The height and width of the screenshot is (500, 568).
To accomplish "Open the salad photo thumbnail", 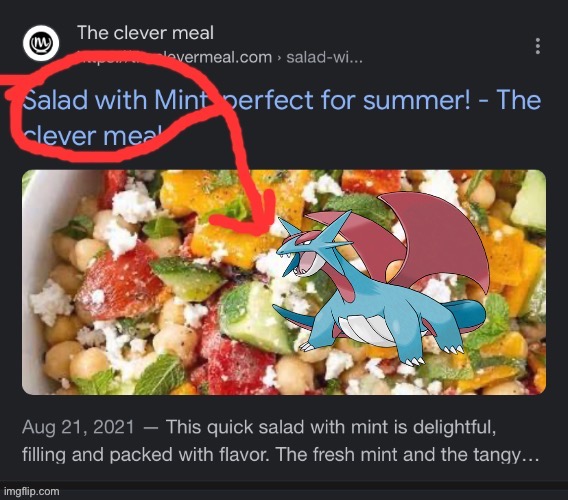I will (284, 282).
